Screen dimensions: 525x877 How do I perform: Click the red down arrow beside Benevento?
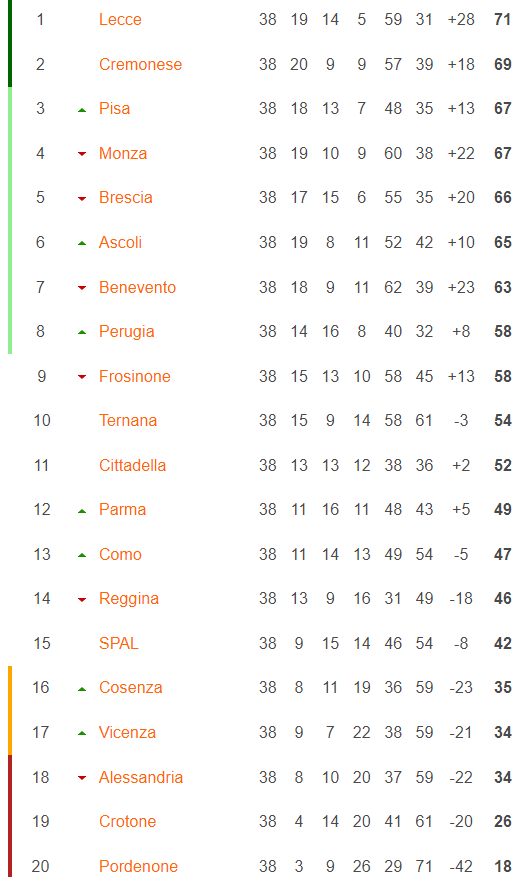pos(82,288)
